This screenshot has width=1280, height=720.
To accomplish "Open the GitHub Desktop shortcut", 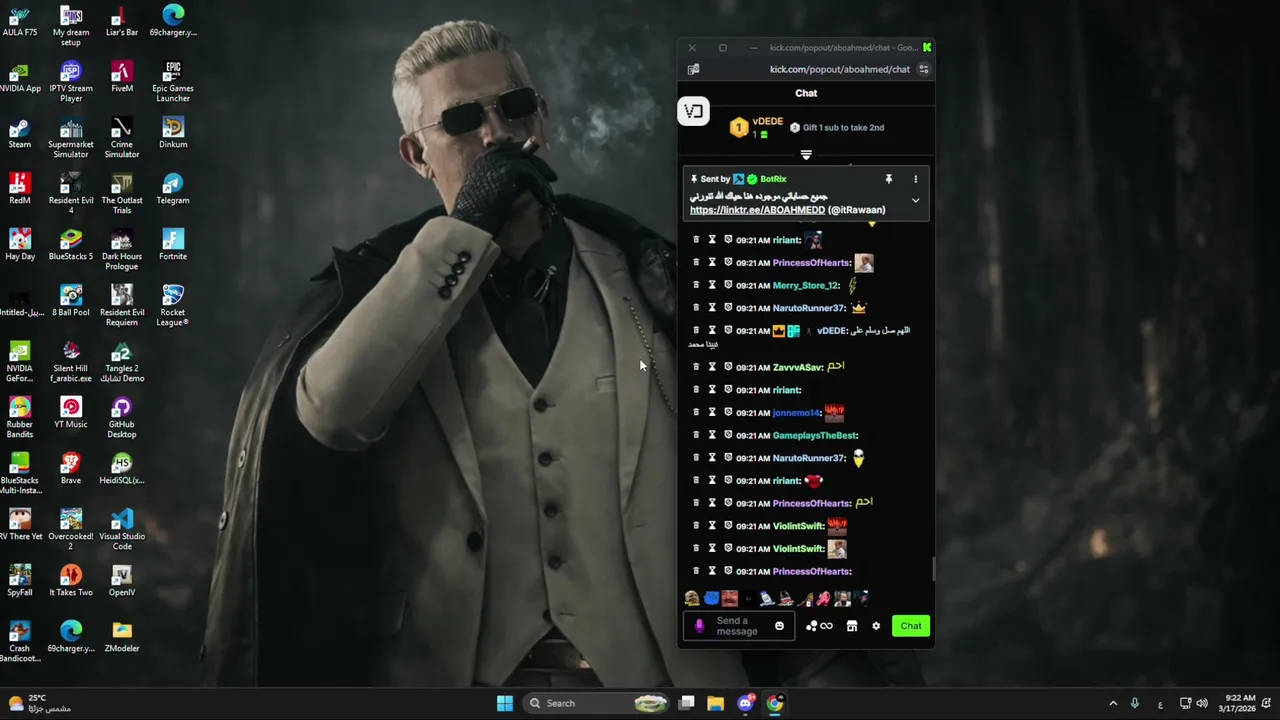I will tap(122, 417).
